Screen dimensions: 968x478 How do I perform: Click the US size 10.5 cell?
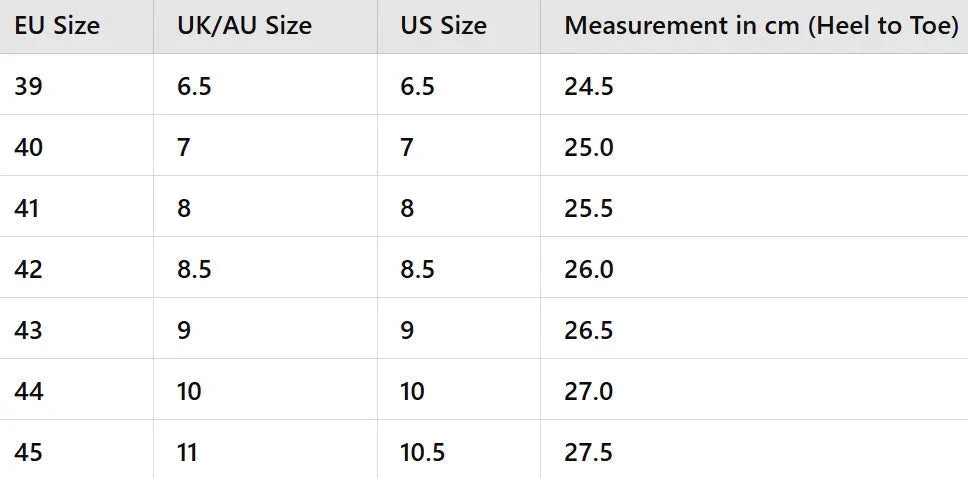[459, 449]
